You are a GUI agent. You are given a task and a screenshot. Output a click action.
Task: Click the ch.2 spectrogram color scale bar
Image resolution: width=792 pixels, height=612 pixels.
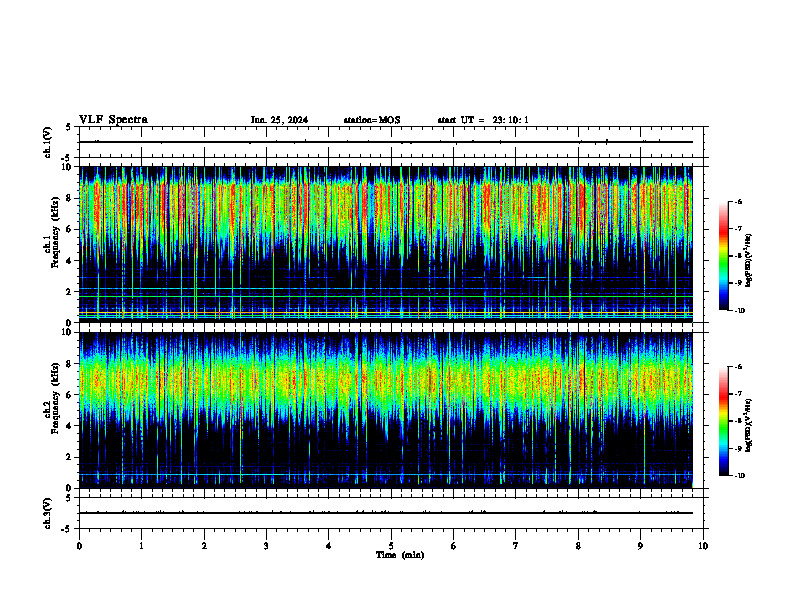tap(723, 421)
